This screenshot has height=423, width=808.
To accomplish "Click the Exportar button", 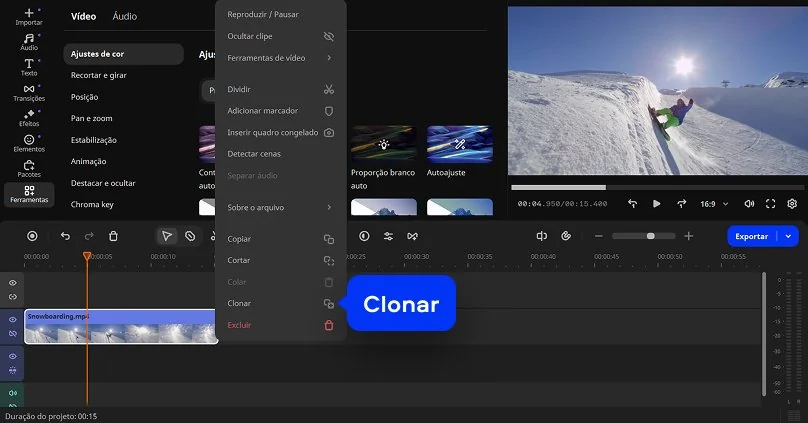I will [x=752, y=236].
